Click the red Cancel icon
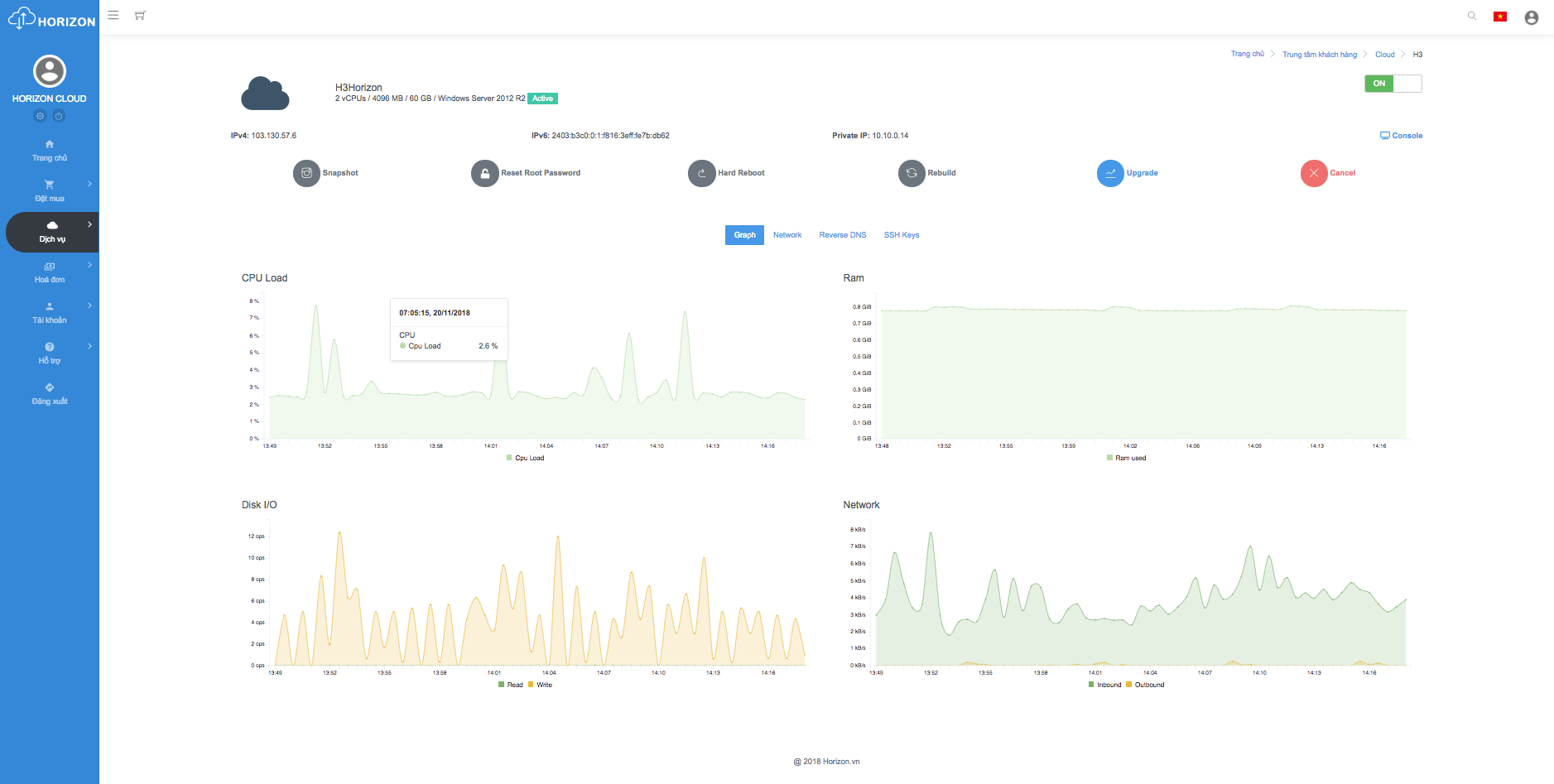Screen dimensions: 1554x784 [1314, 173]
